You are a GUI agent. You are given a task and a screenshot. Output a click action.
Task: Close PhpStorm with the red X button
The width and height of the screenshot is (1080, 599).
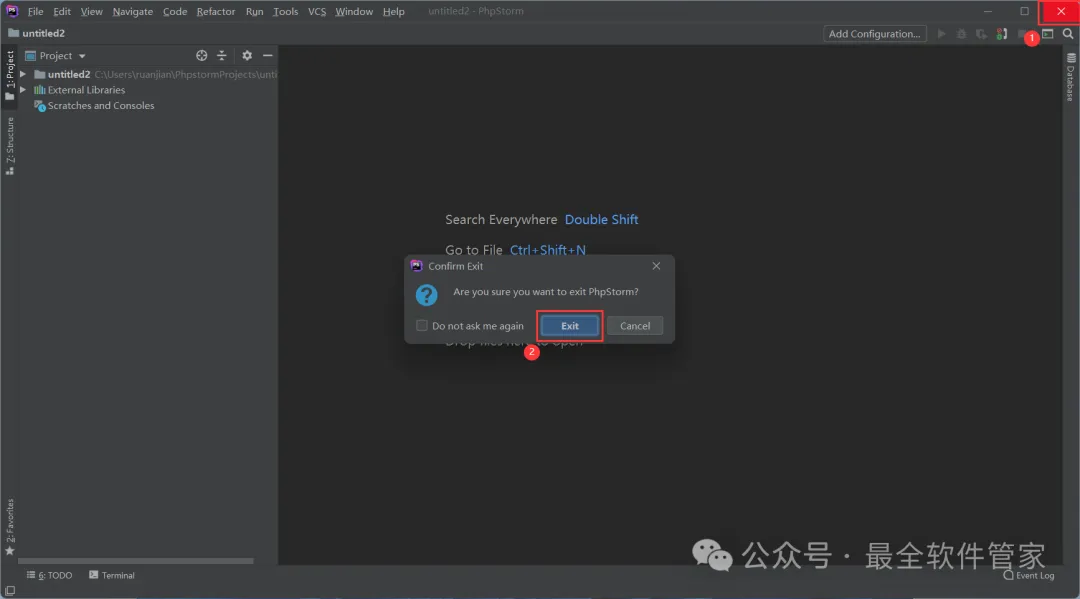coord(1061,12)
